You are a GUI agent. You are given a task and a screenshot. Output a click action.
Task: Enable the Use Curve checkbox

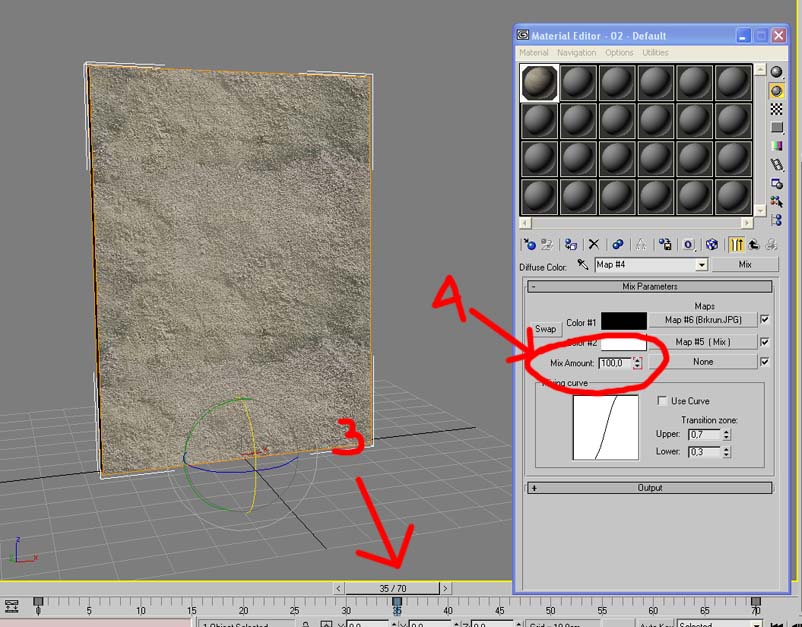coord(662,400)
